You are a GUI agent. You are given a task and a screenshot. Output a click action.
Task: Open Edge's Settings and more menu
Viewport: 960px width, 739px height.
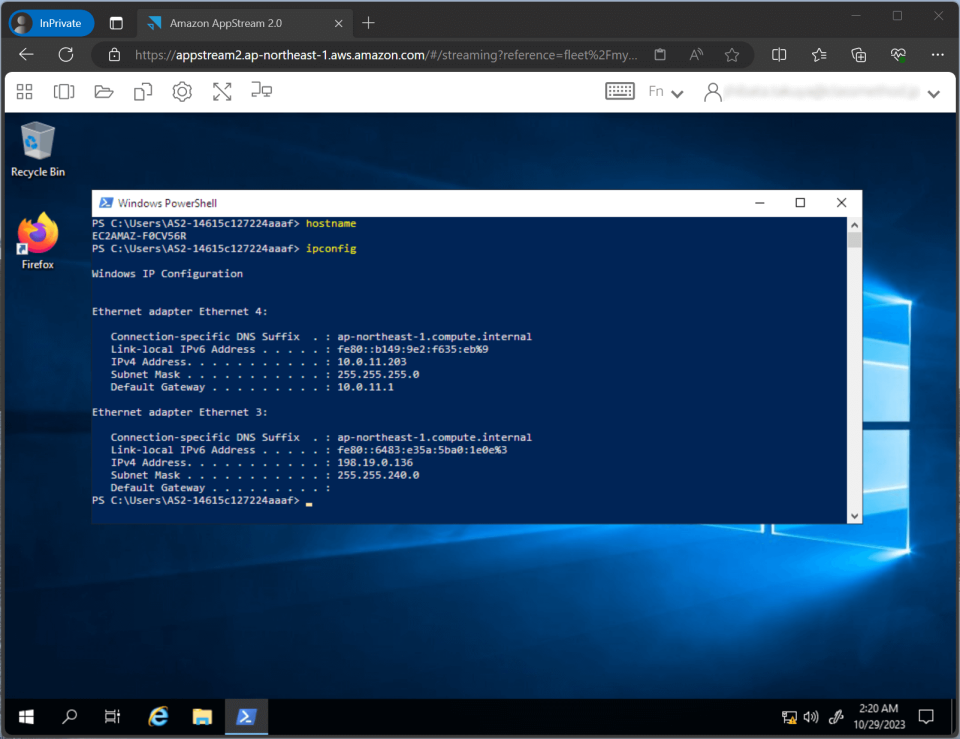point(937,55)
